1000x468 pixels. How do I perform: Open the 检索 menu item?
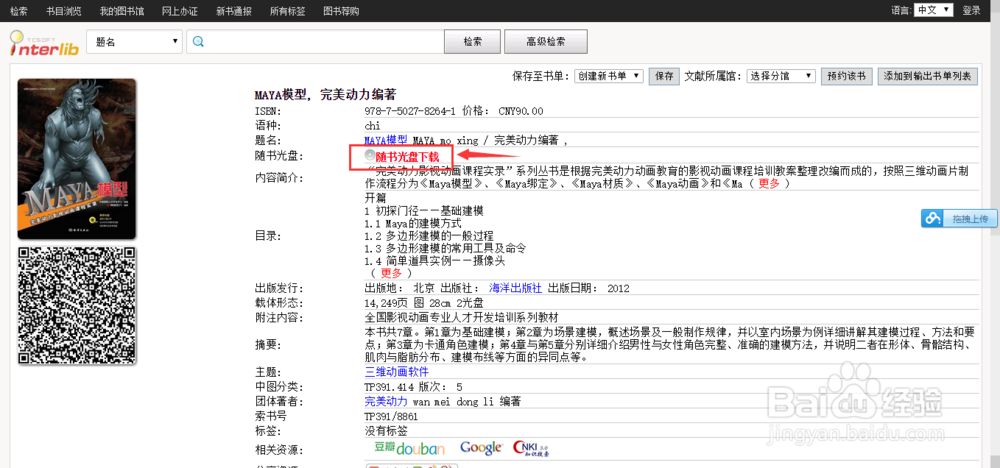(x=19, y=11)
